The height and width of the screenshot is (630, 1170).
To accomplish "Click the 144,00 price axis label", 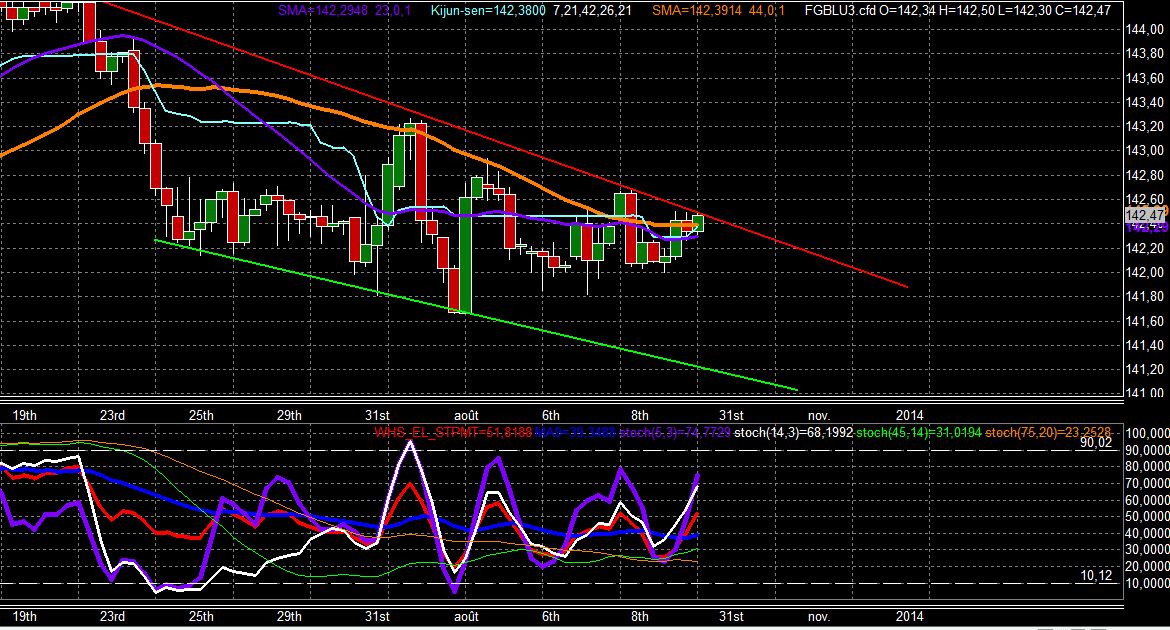I will pyautogui.click(x=1145, y=29).
